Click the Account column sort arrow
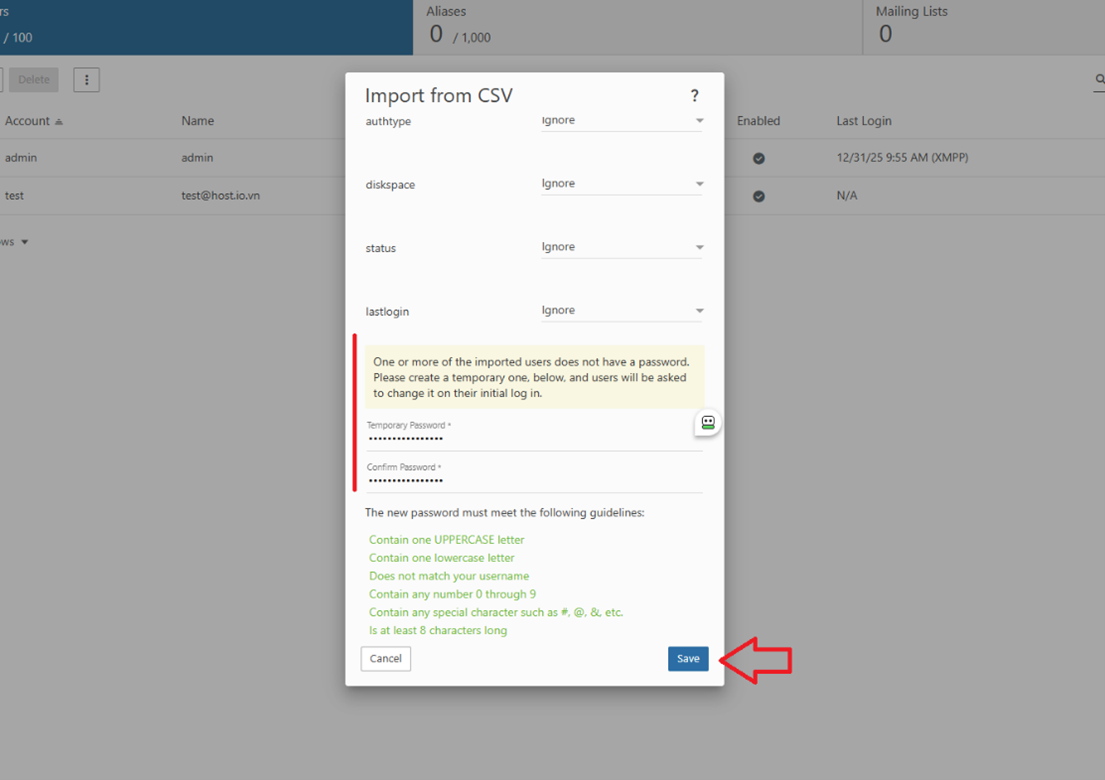This screenshot has height=780, width=1105. (59, 122)
